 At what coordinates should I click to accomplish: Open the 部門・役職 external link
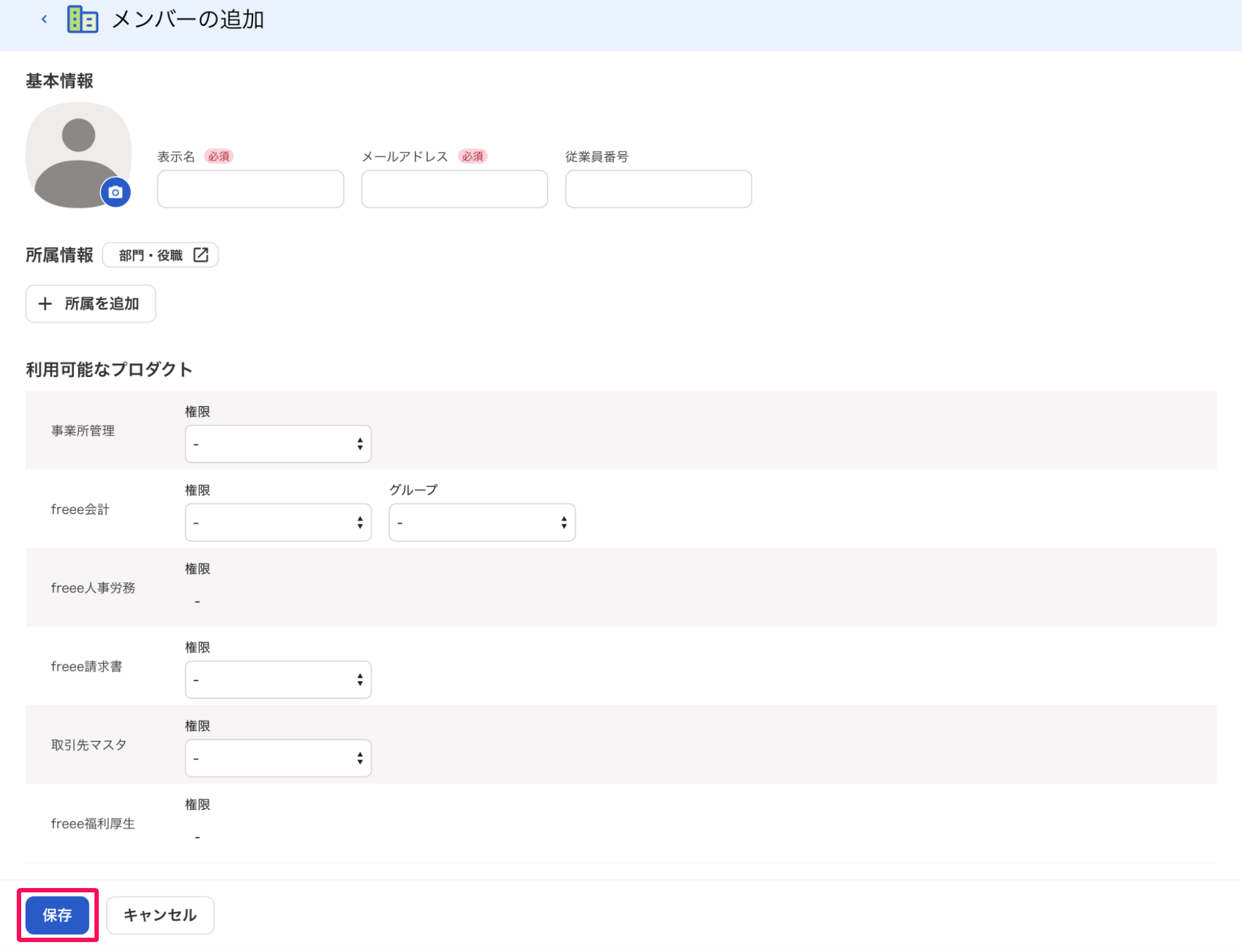coord(160,255)
